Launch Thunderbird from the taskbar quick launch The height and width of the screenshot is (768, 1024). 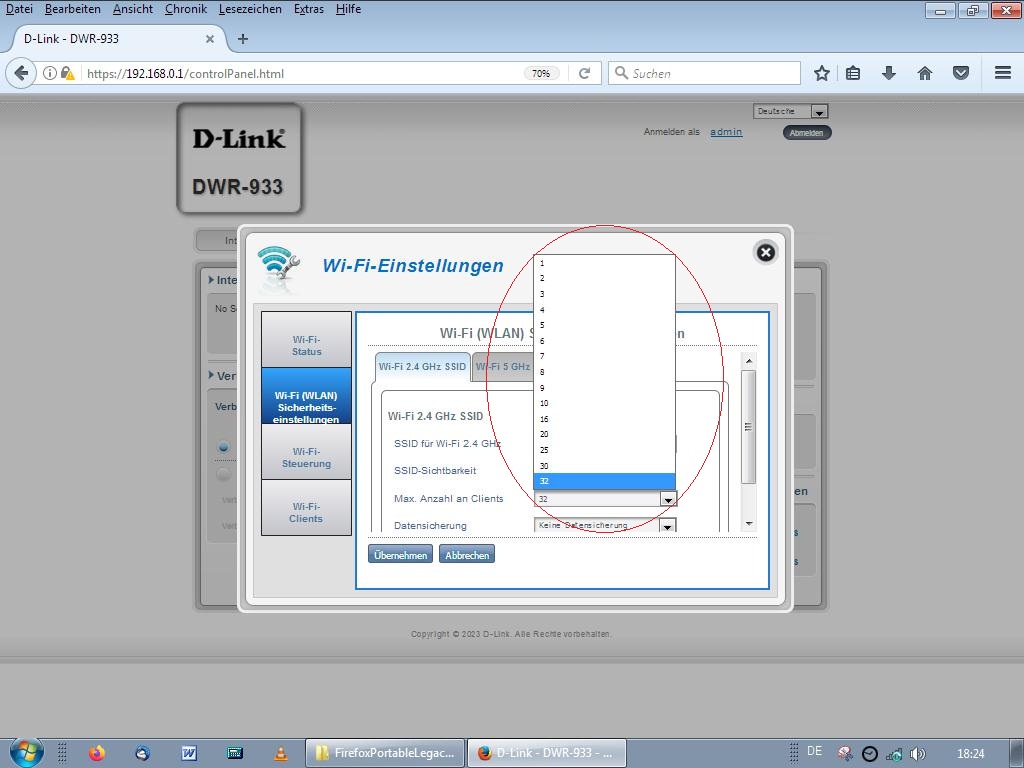click(142, 753)
